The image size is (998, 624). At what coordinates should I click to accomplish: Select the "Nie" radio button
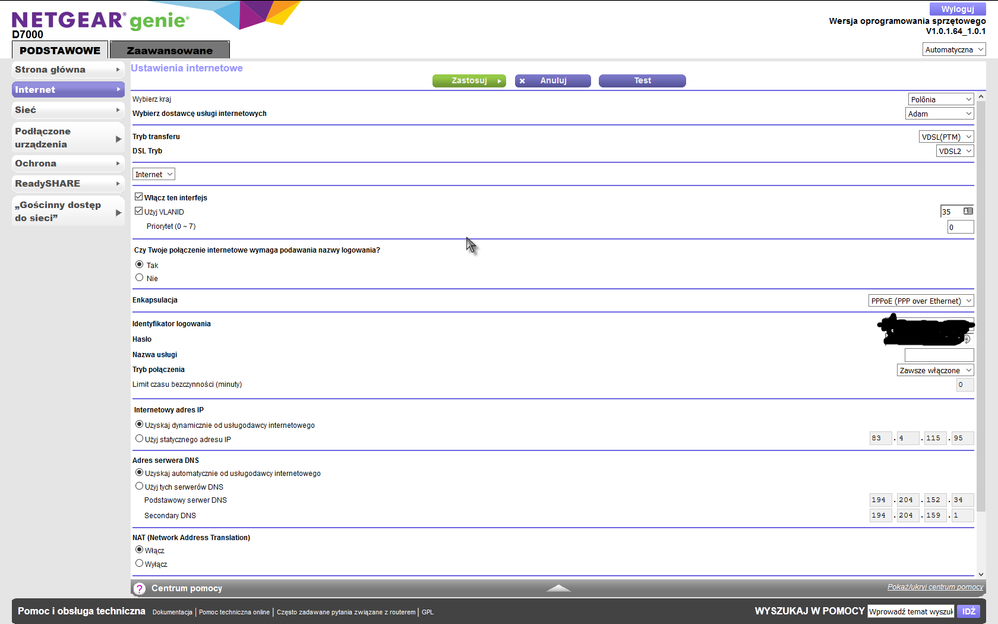(137, 277)
